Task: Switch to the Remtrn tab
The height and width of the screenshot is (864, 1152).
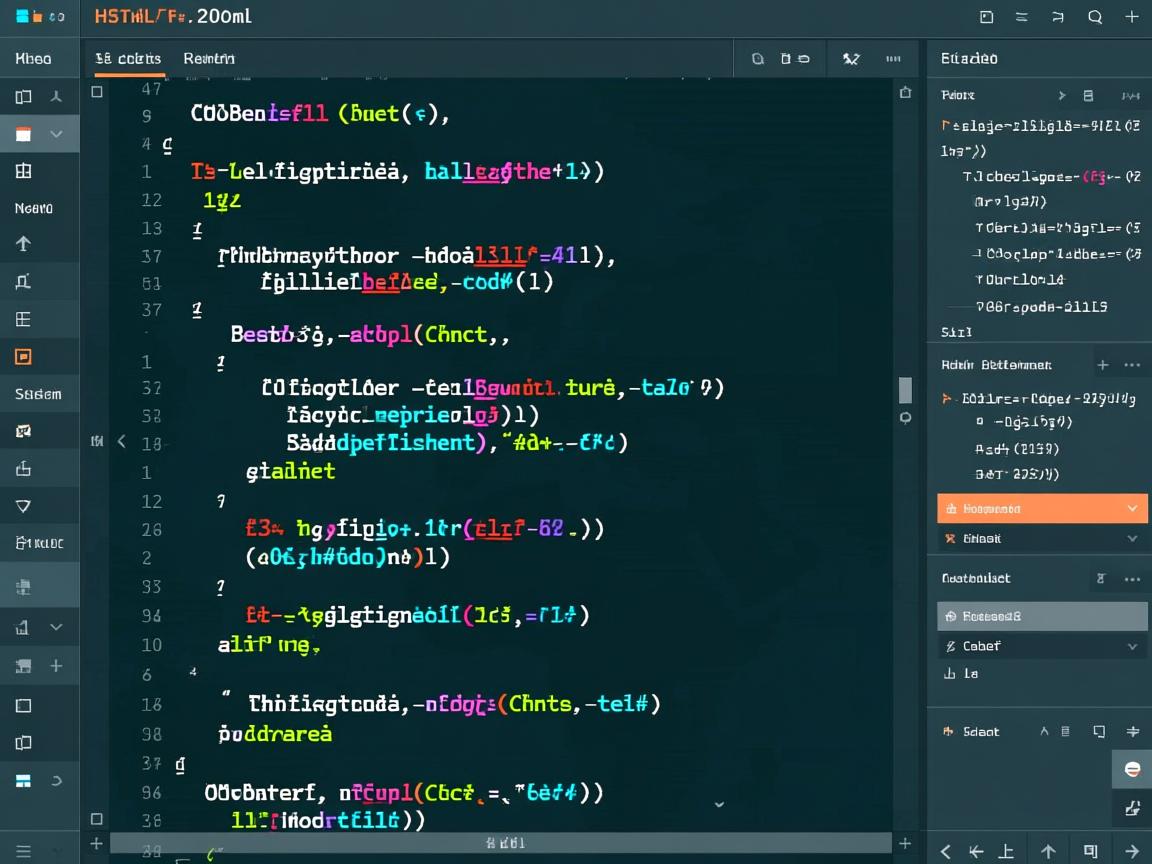Action: (x=208, y=59)
